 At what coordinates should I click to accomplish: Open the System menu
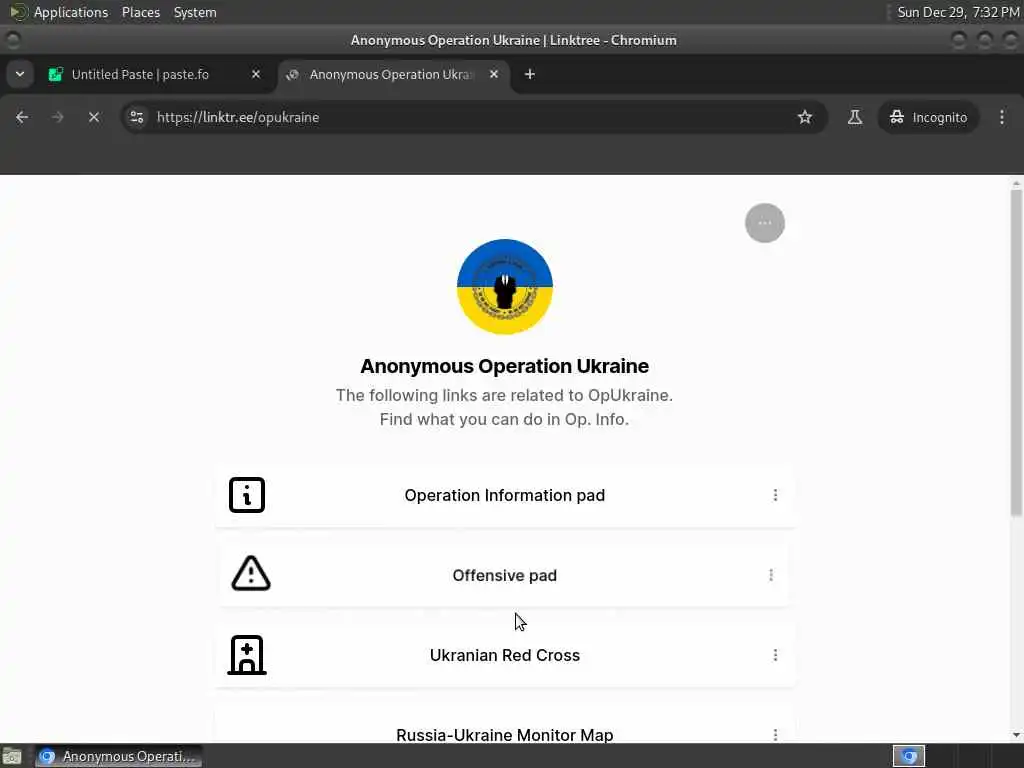click(x=195, y=12)
